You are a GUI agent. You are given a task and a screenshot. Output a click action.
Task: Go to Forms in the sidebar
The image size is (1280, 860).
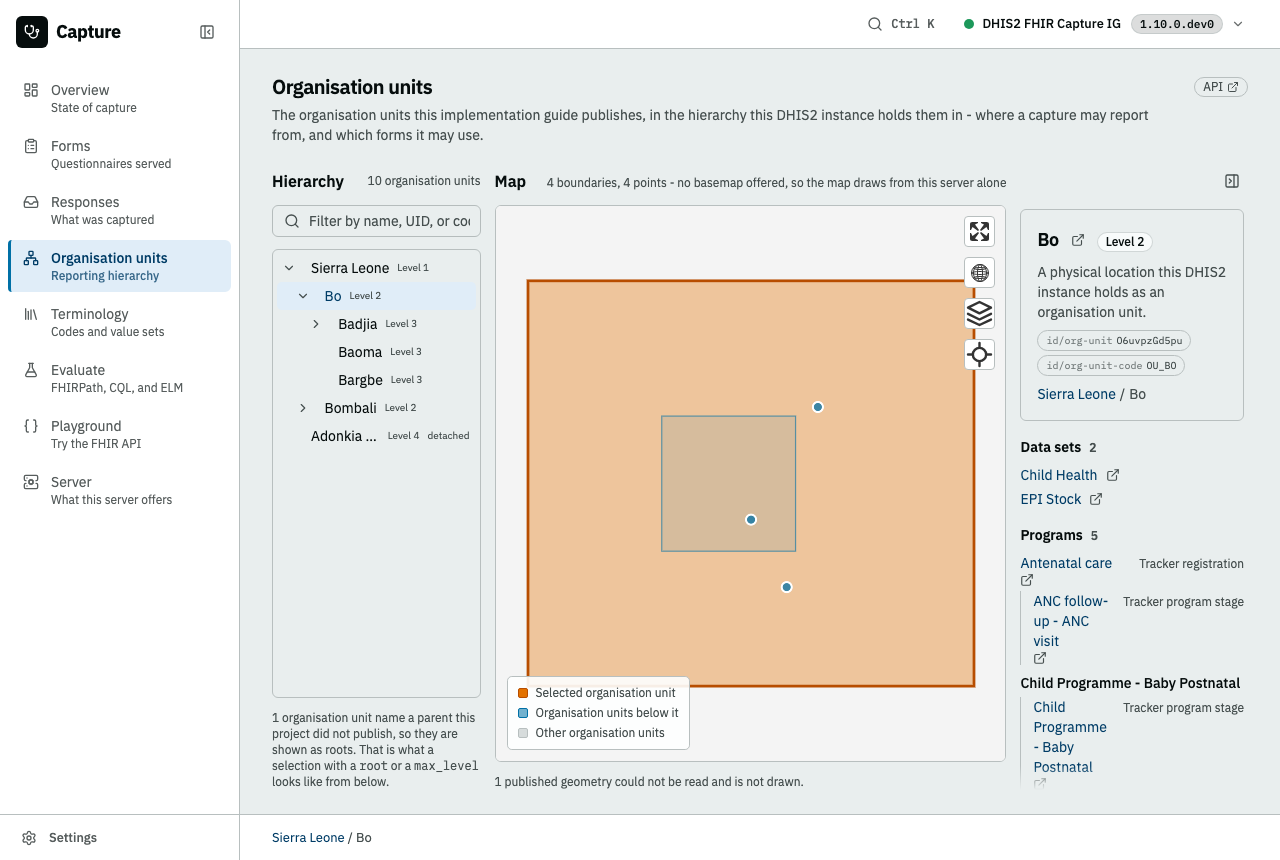[119, 154]
